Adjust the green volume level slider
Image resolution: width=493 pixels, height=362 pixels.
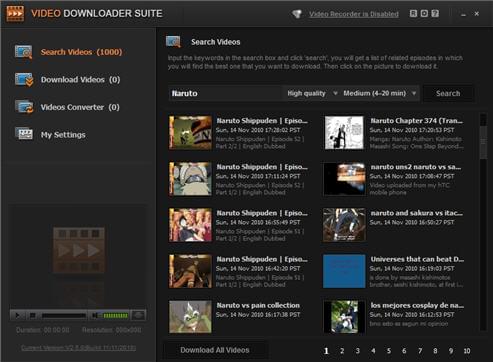tap(115, 315)
